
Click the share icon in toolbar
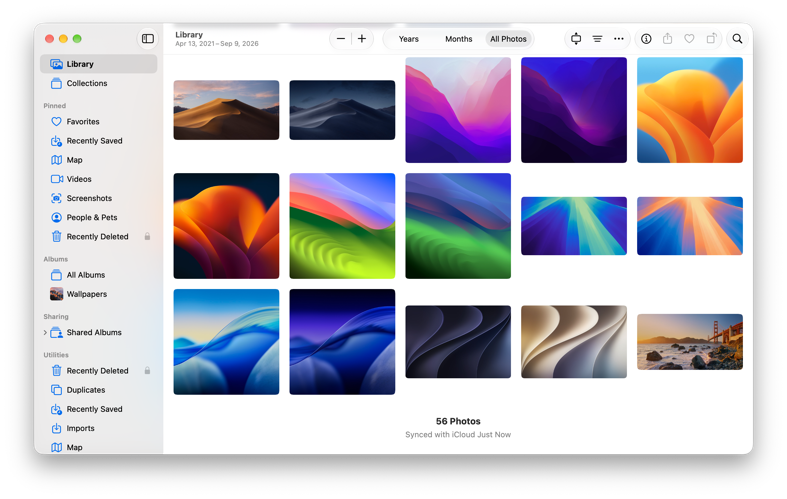[668, 39]
